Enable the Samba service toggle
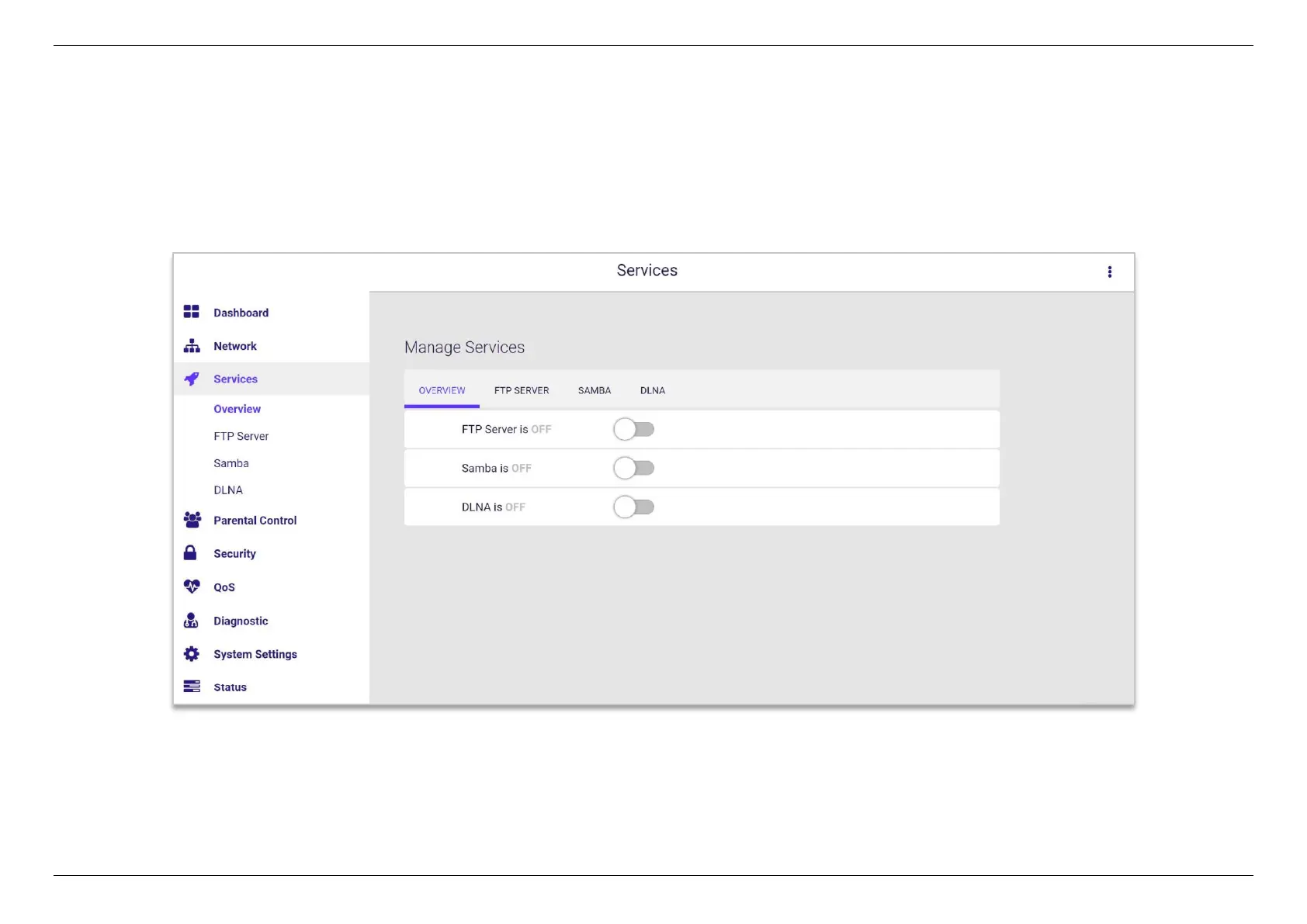 click(633, 468)
